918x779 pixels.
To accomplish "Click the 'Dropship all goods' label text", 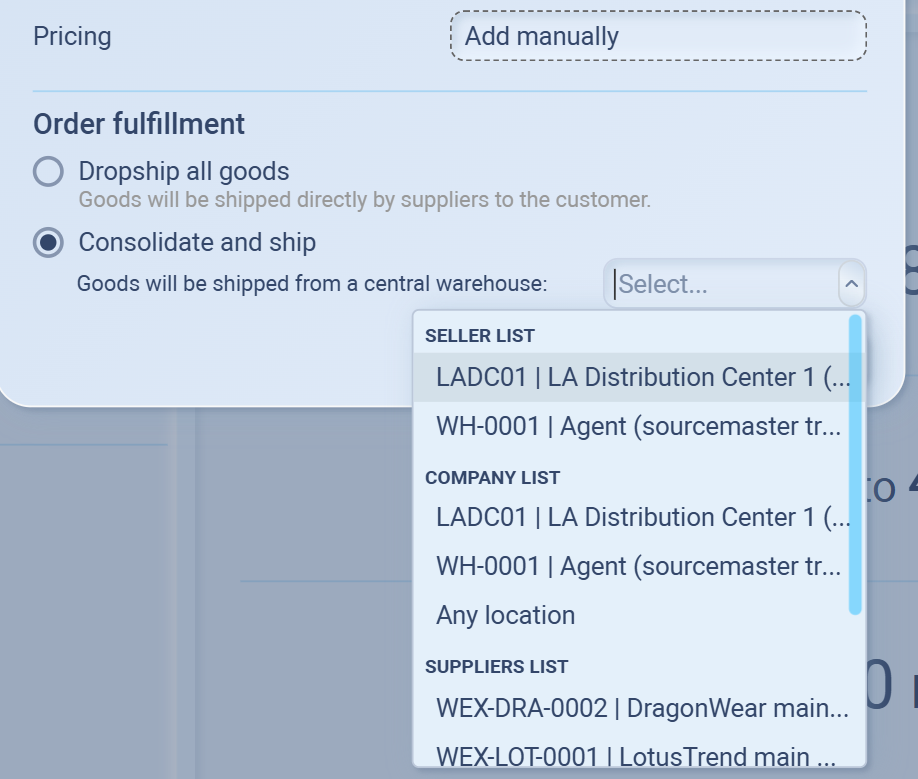I will pyautogui.click(x=184, y=171).
